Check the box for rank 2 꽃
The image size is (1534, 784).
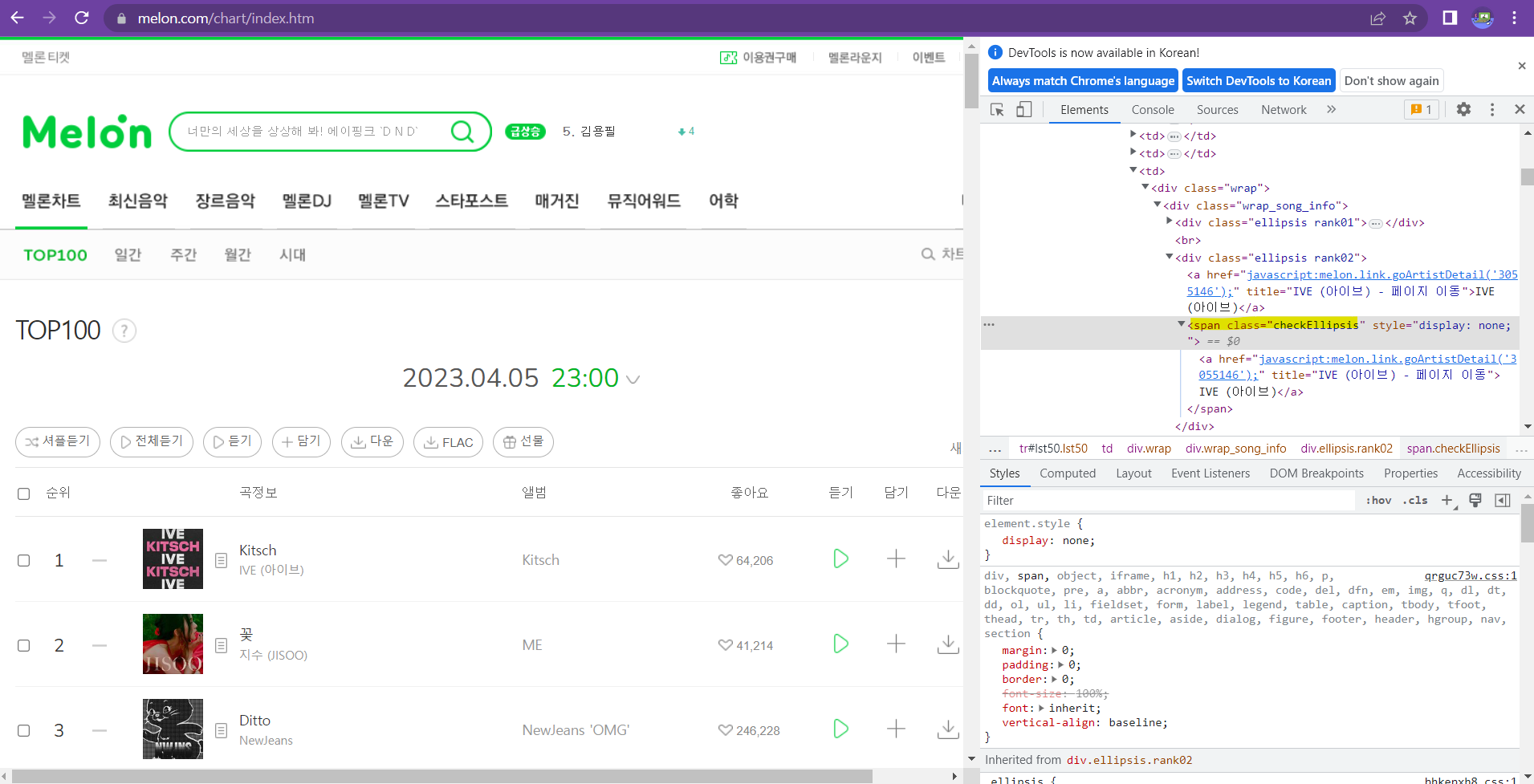coord(24,645)
